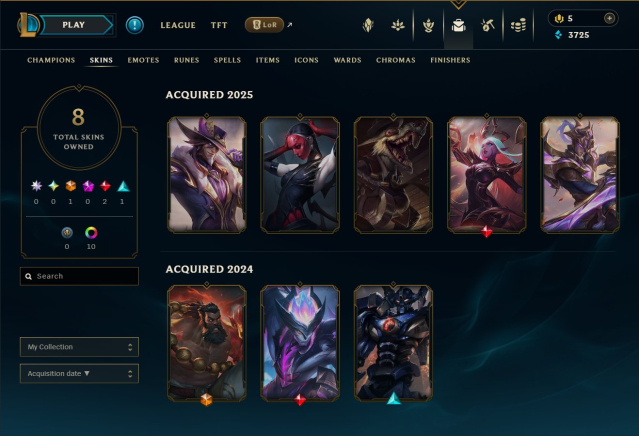The width and height of the screenshot is (639, 436).
Task: Open the Profile helmet icon in the top bar
Action: point(368,25)
